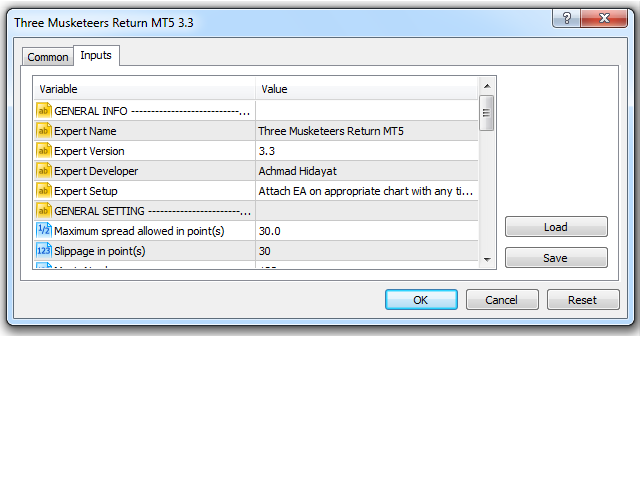Select the Slippage in point(s) label
This screenshot has width=640, height=480.
(100, 251)
